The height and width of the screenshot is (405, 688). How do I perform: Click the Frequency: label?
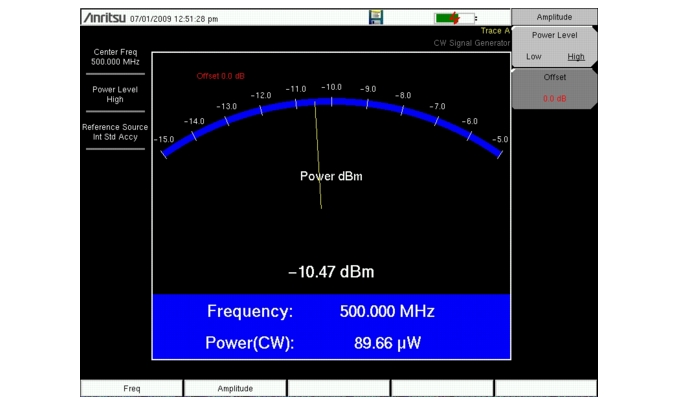coord(250,312)
